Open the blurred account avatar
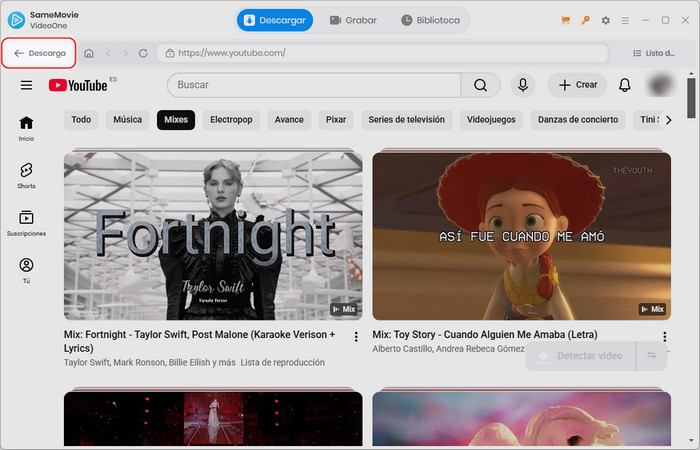 pos(660,85)
